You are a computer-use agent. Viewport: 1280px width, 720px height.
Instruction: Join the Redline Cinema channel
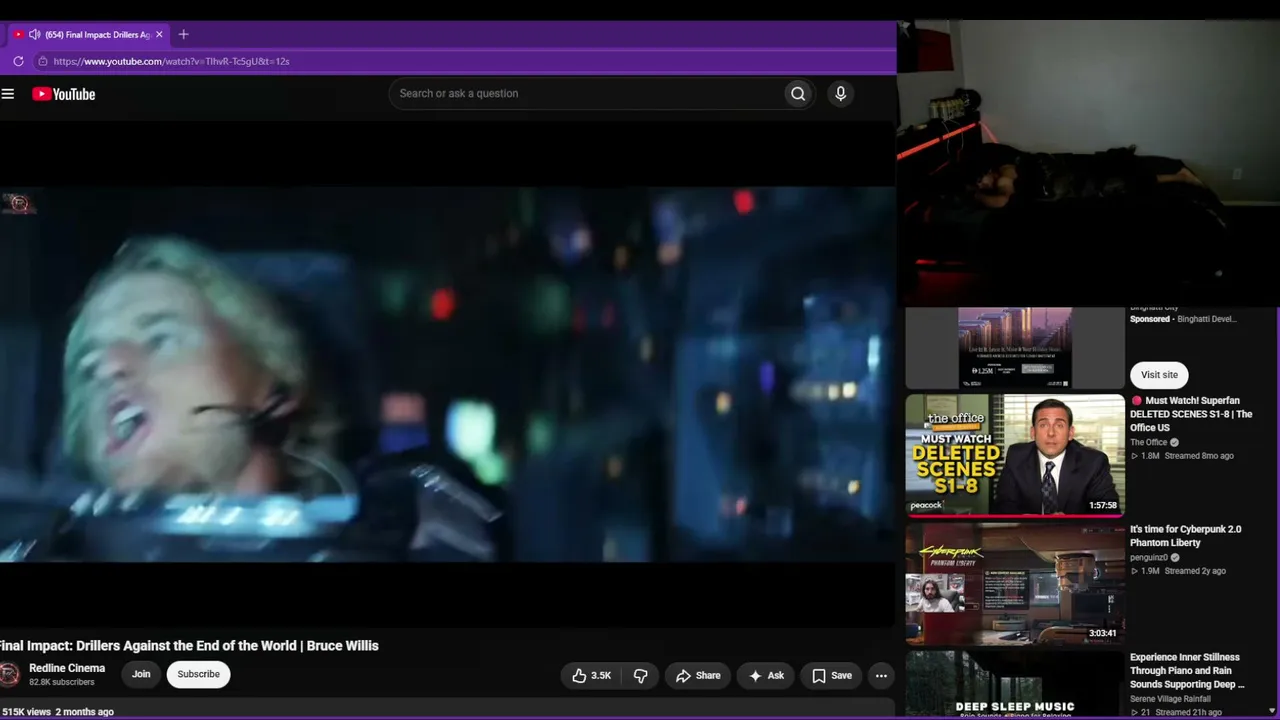pyautogui.click(x=141, y=674)
